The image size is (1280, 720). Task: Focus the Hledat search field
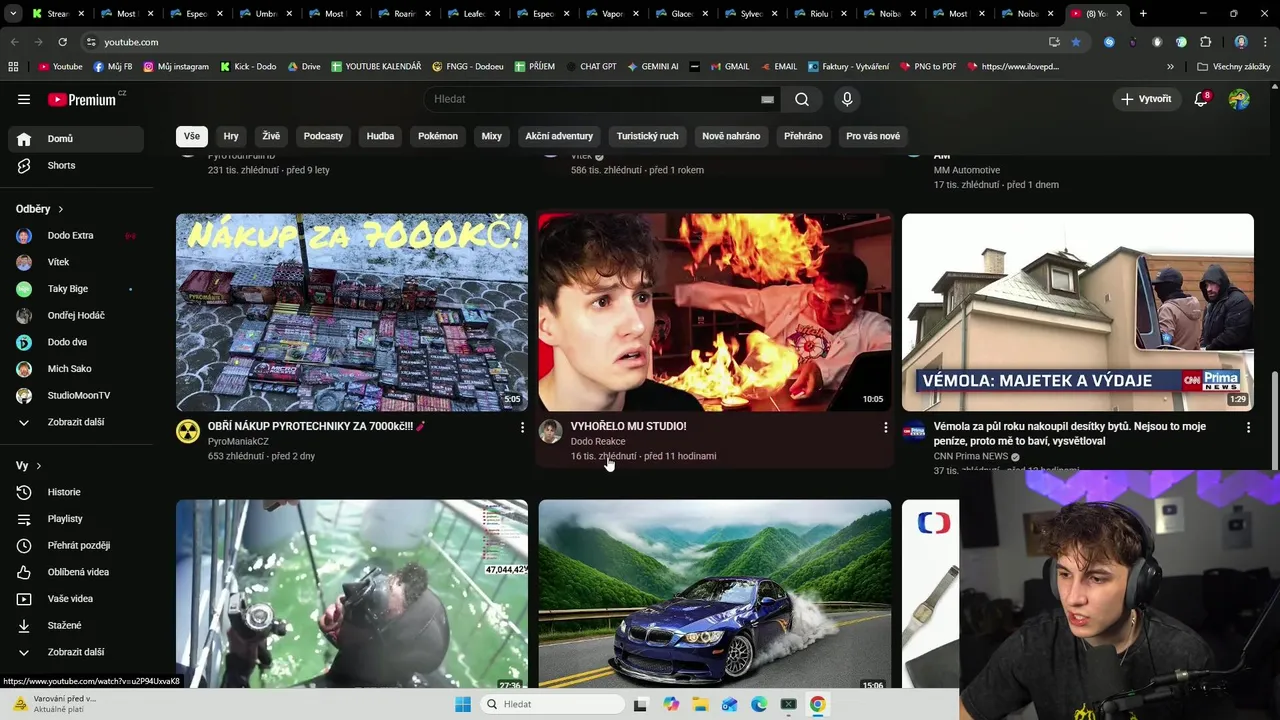tap(595, 99)
